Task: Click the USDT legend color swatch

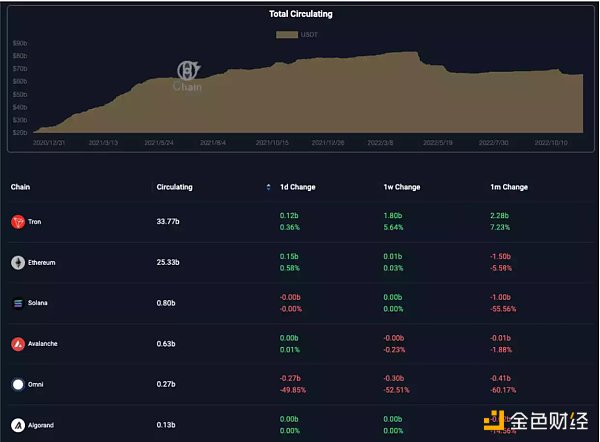Action: (287, 34)
